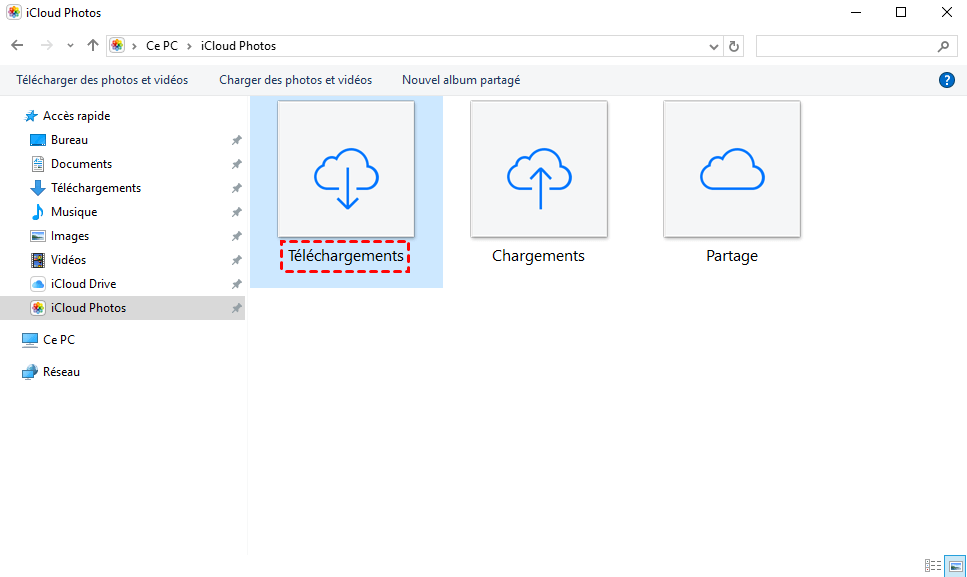The height and width of the screenshot is (577, 967).
Task: Open Documents in the sidebar
Action: [81, 164]
